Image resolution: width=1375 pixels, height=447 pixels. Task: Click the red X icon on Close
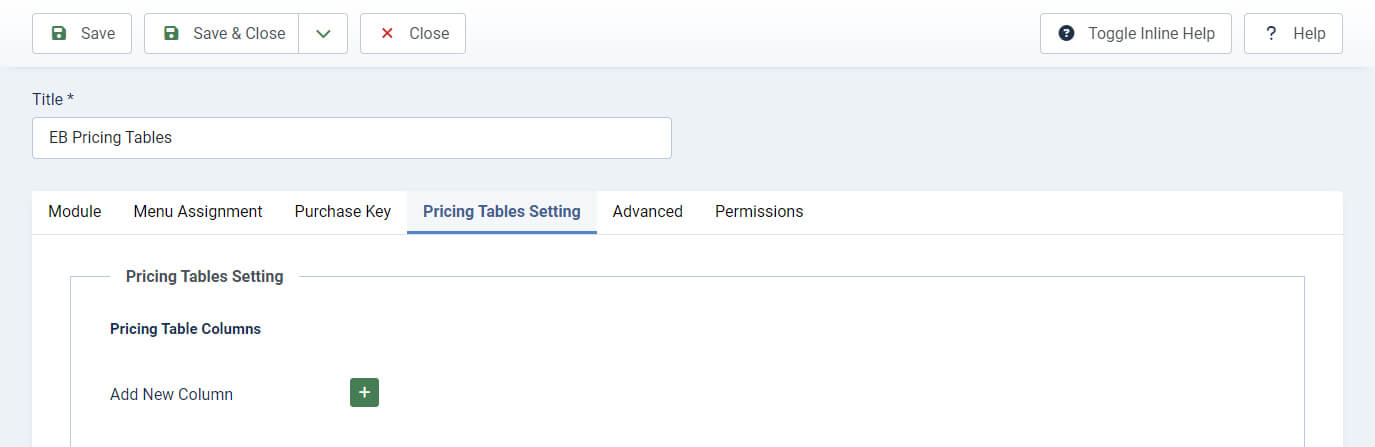[387, 33]
